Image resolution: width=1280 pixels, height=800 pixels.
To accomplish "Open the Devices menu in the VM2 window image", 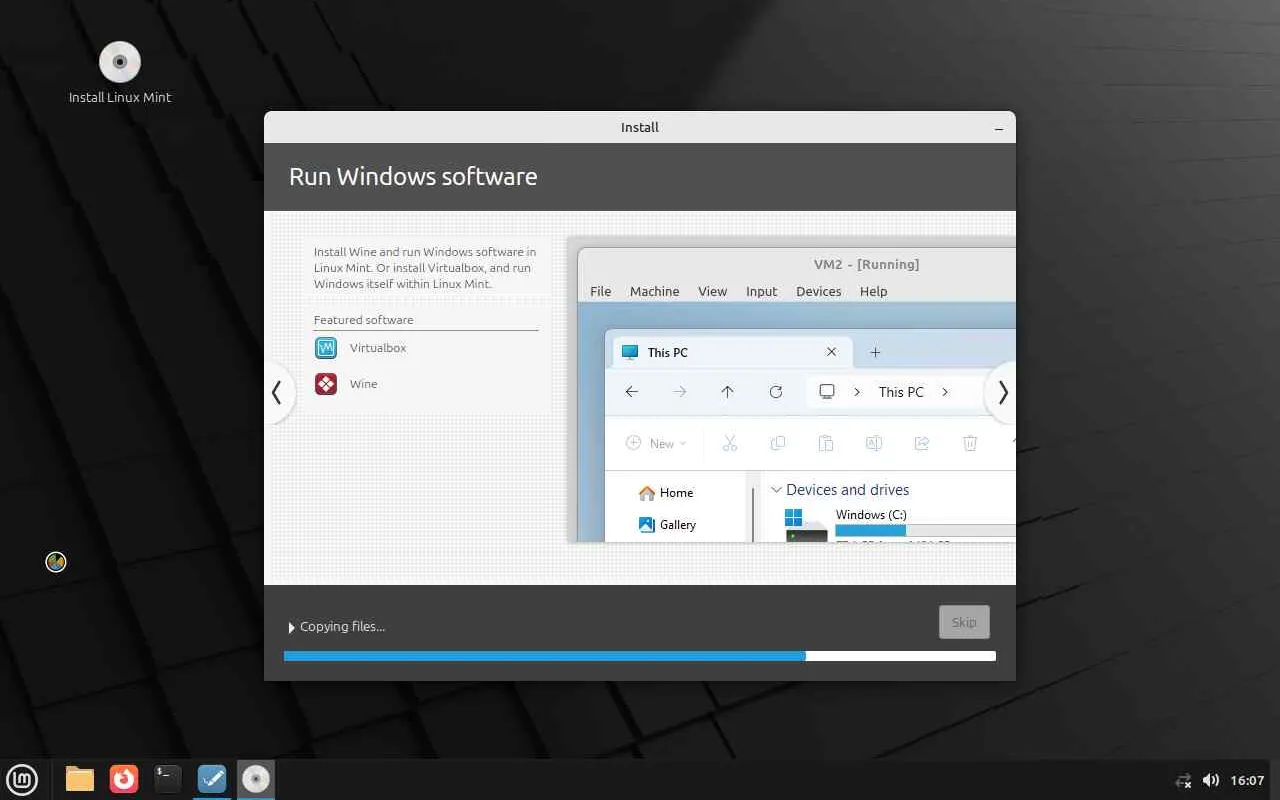I will tap(819, 291).
